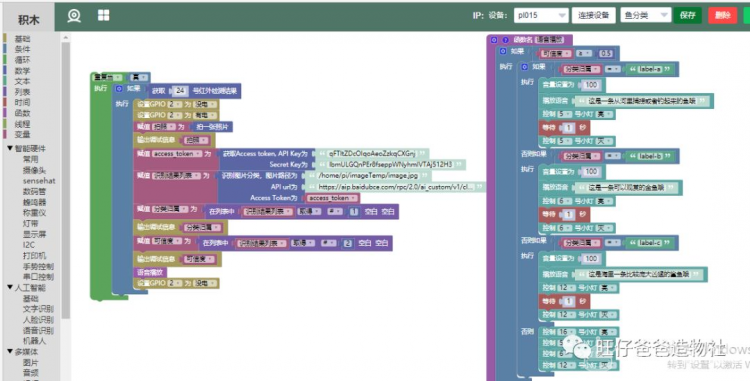Screen dimensions: 750x381
Task: Click gear icon on main 如果 block
Action: tap(119, 89)
